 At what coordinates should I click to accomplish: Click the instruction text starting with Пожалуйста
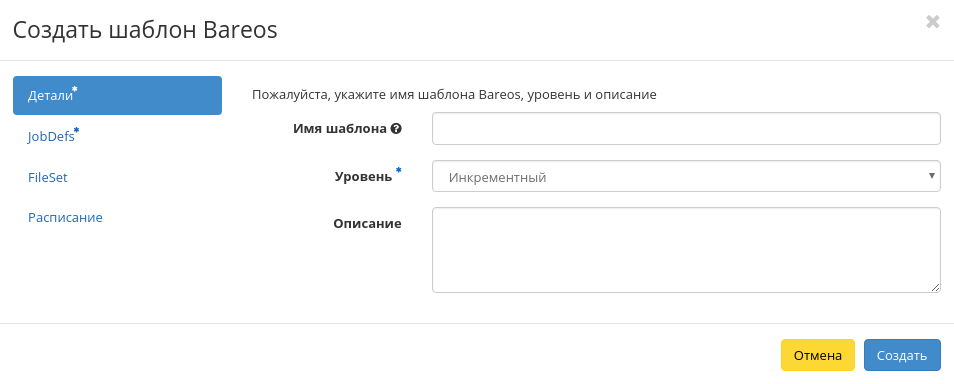(x=454, y=95)
